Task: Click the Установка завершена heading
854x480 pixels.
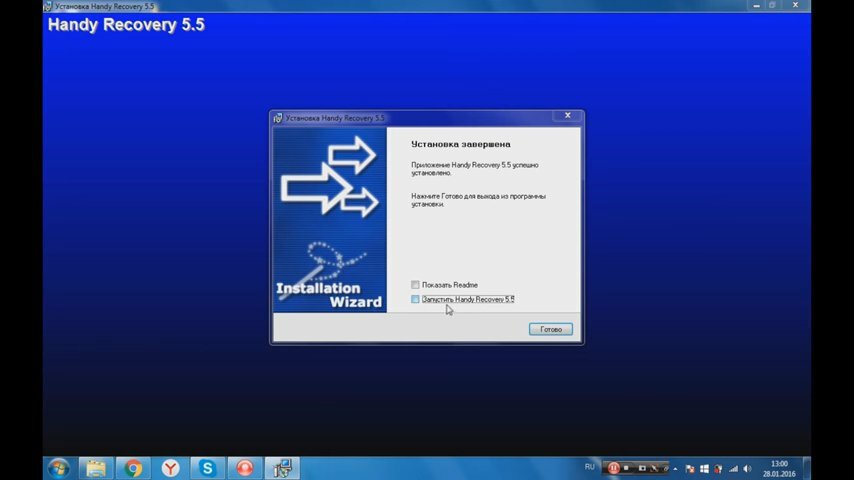Action: point(461,144)
